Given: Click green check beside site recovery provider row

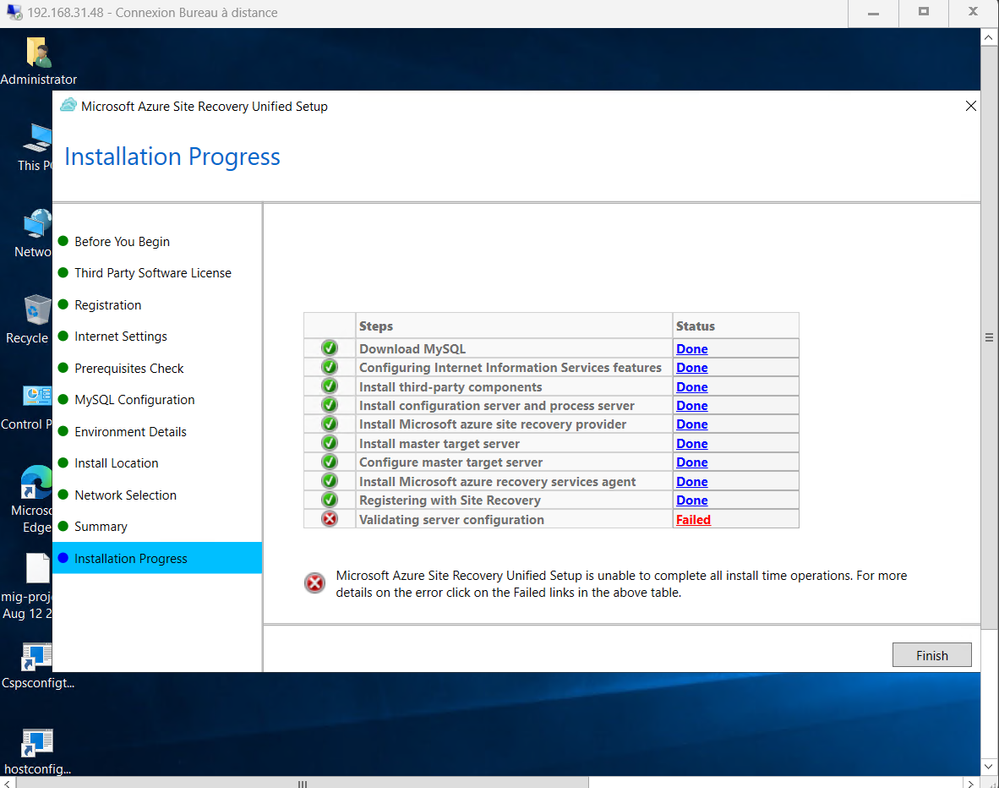Looking at the screenshot, I should pyautogui.click(x=329, y=424).
